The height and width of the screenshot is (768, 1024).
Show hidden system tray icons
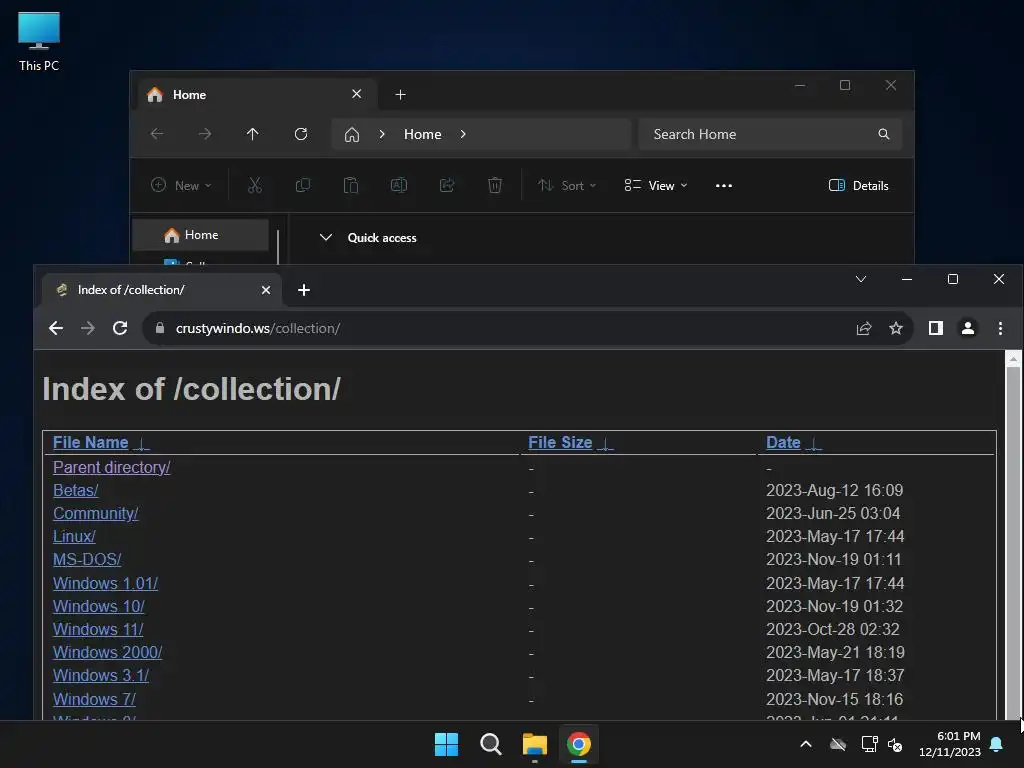coord(806,744)
